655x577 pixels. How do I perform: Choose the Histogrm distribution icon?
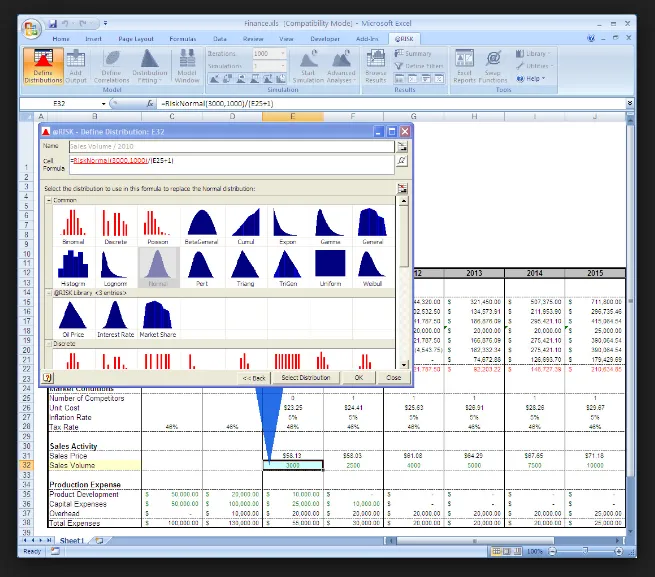[74, 268]
